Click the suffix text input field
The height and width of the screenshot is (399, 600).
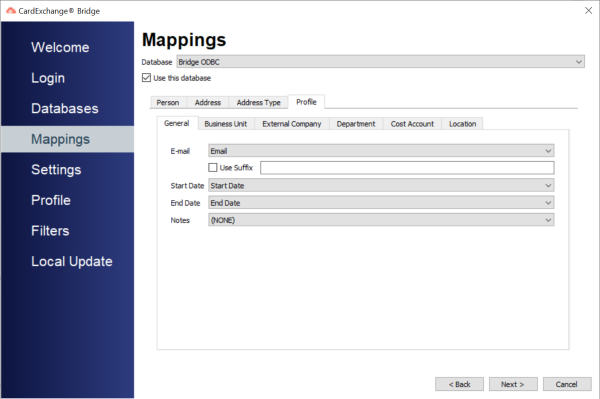click(407, 168)
